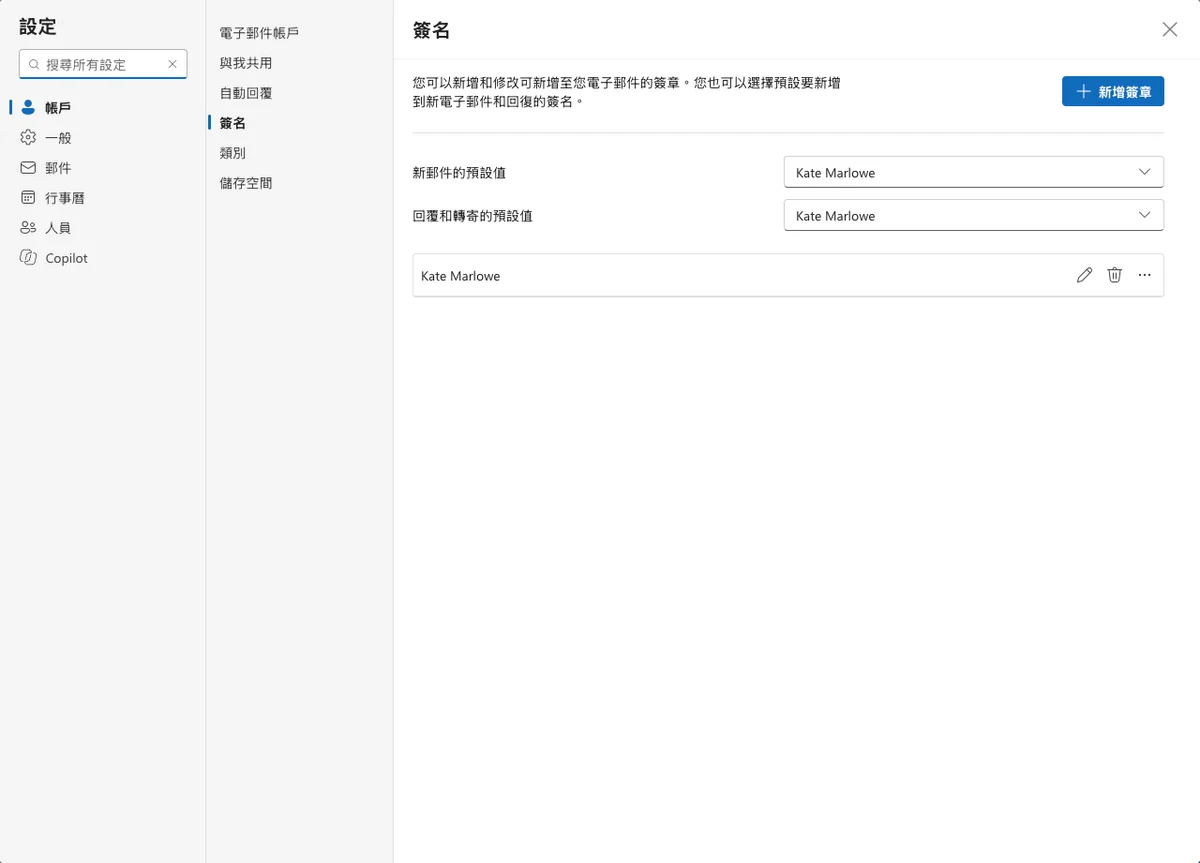
Task: Open 與我共用 subsection
Action: pos(246,63)
